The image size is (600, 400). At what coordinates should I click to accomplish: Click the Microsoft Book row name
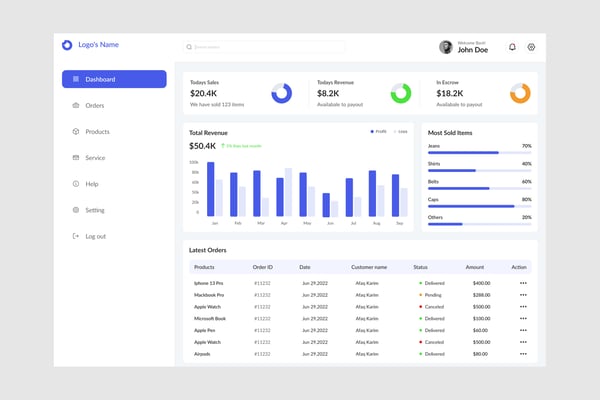point(210,318)
